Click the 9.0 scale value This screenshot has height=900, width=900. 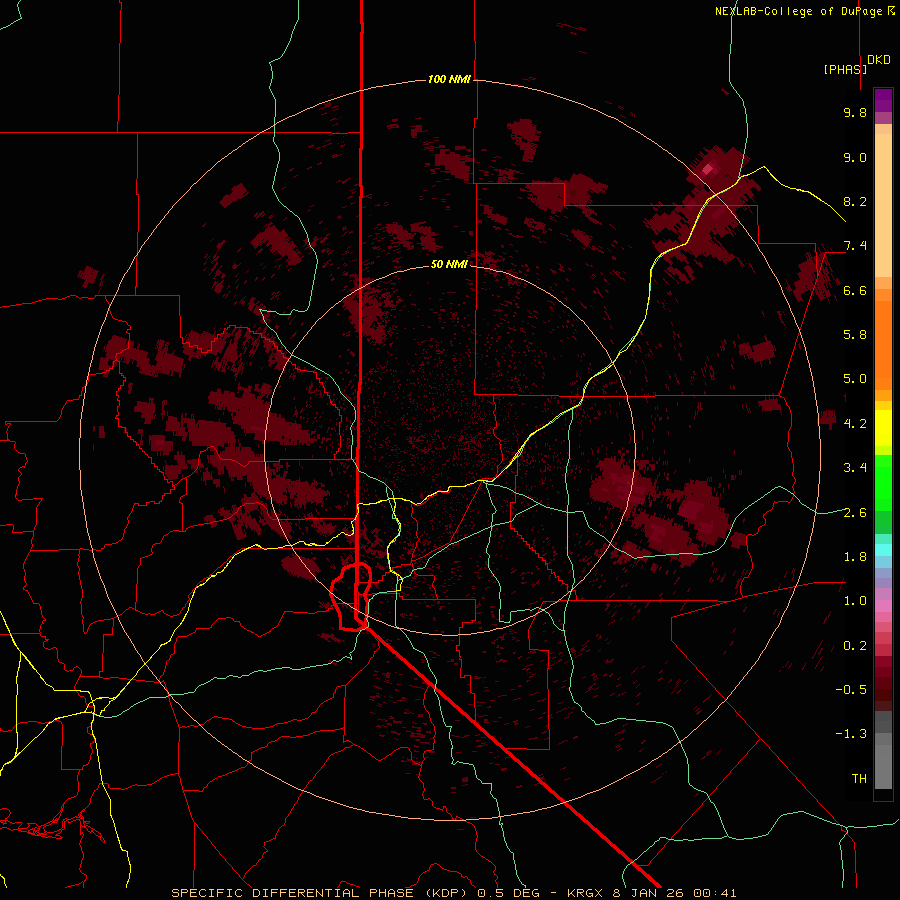click(855, 157)
